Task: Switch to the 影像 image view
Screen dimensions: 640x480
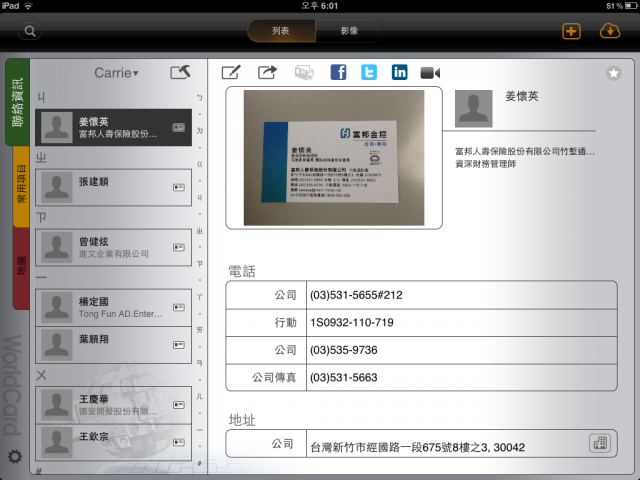Action: pyautogui.click(x=349, y=31)
